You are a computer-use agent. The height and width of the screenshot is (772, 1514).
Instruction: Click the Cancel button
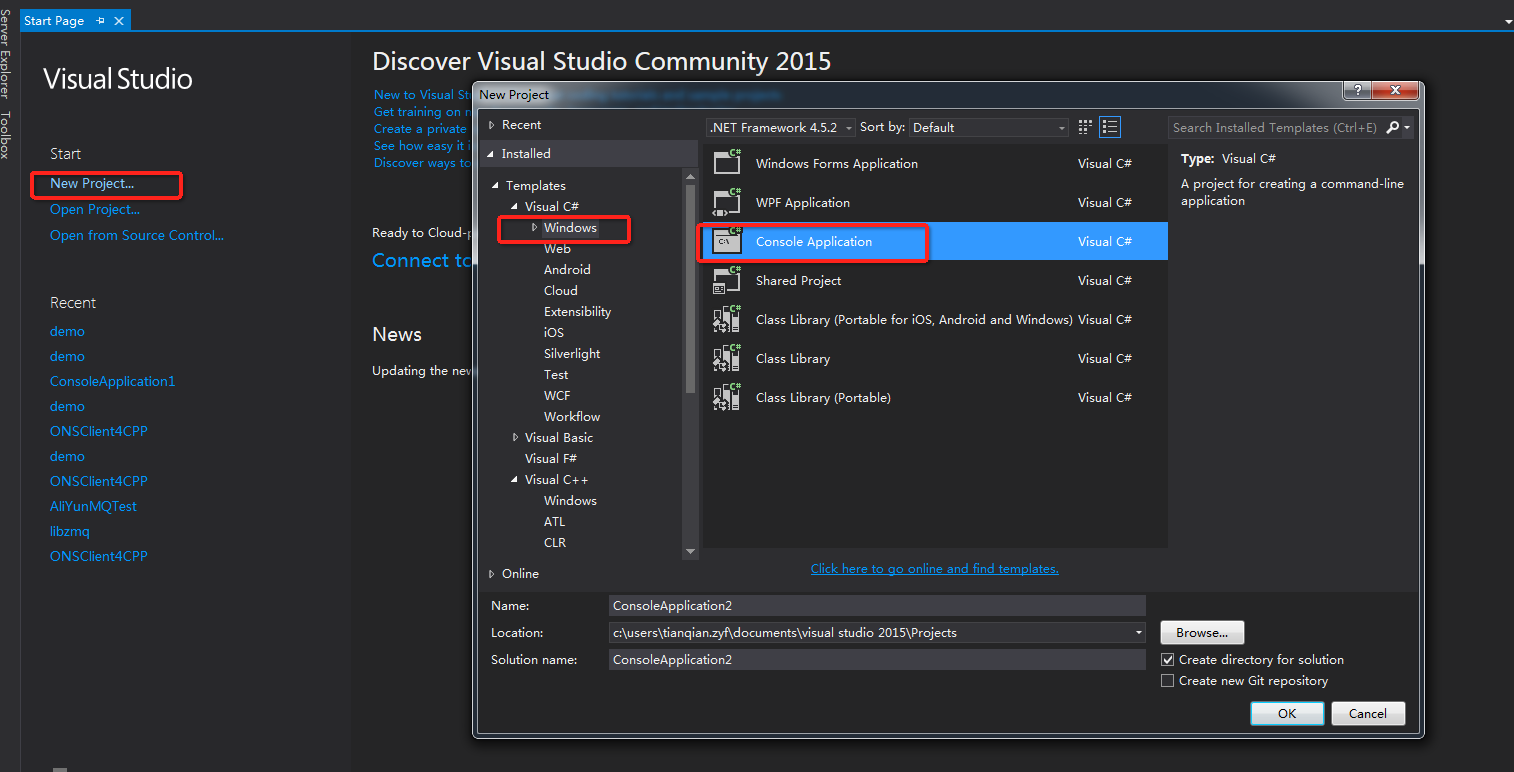point(1368,714)
